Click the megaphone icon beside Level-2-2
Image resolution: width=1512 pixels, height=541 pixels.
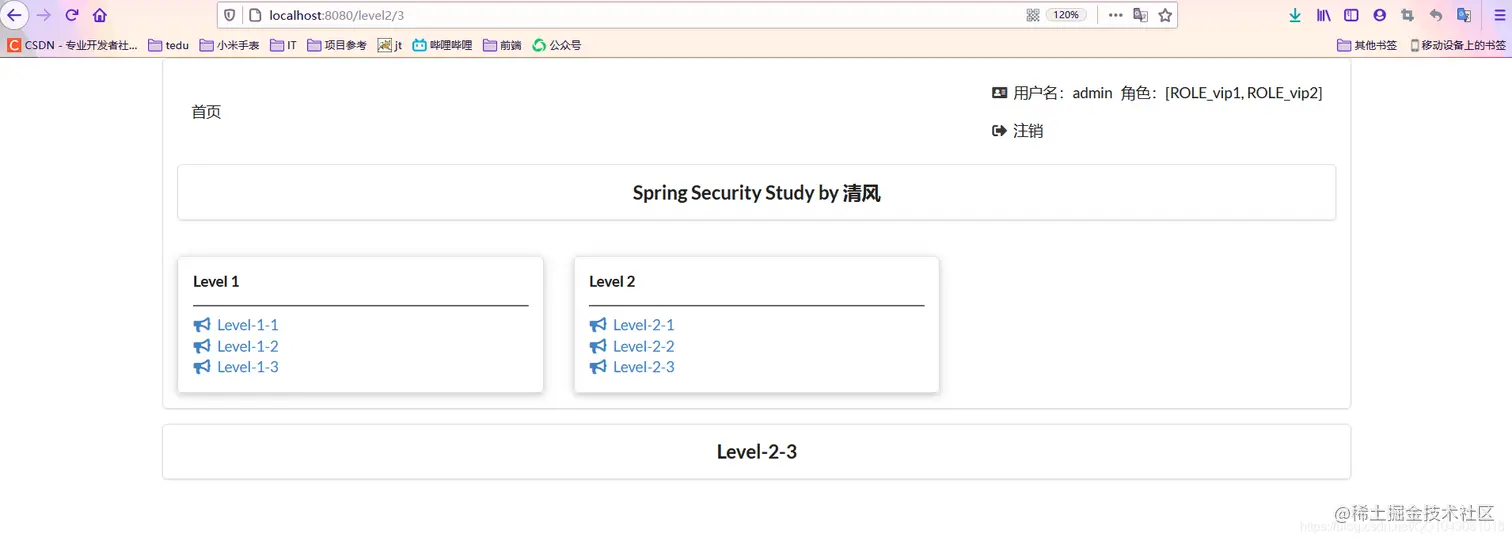[598, 346]
